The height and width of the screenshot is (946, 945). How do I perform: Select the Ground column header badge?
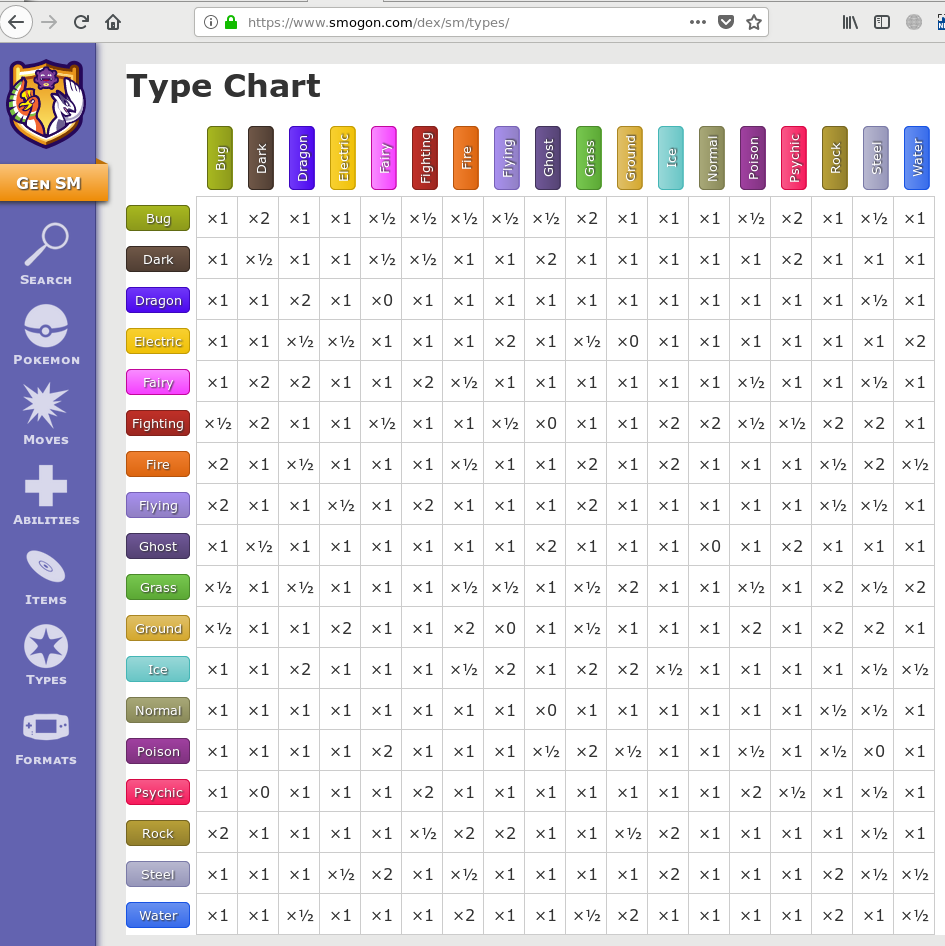[630, 158]
